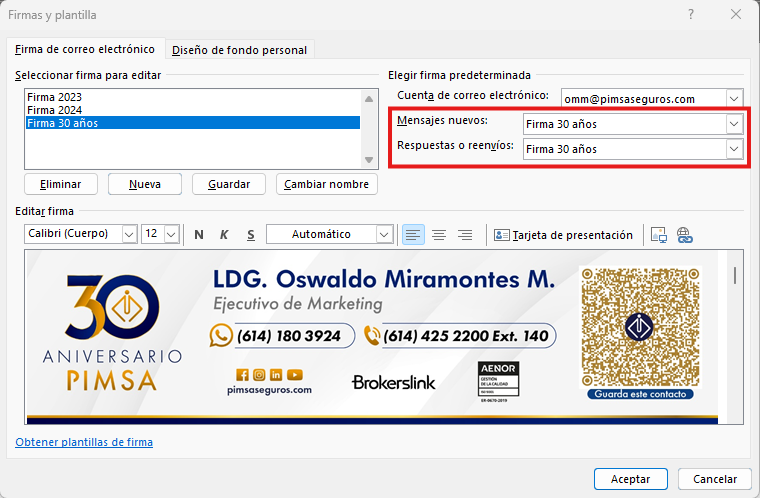Viewport: 760px width, 498px height.
Task: Click the help question mark icon
Action: (x=691, y=15)
